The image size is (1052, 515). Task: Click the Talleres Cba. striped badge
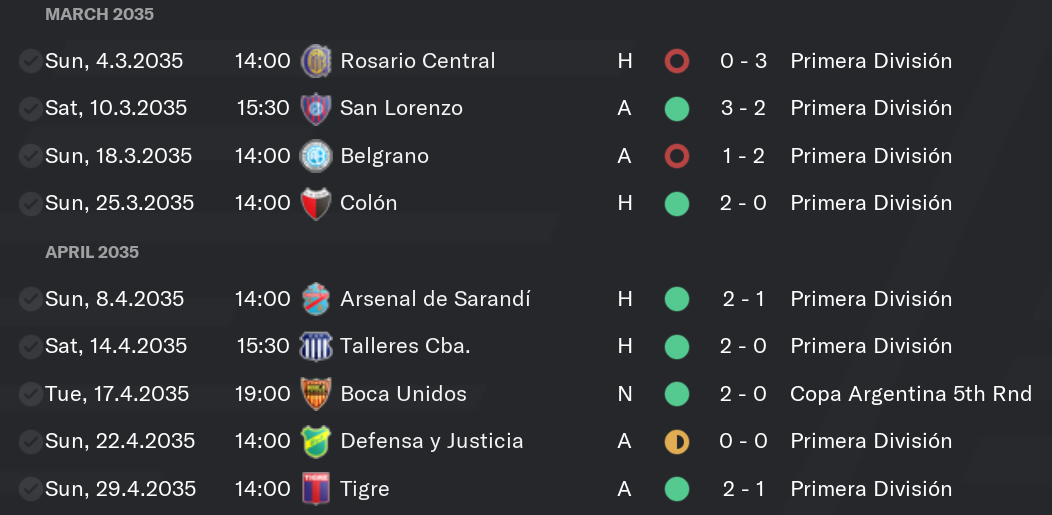click(315, 346)
